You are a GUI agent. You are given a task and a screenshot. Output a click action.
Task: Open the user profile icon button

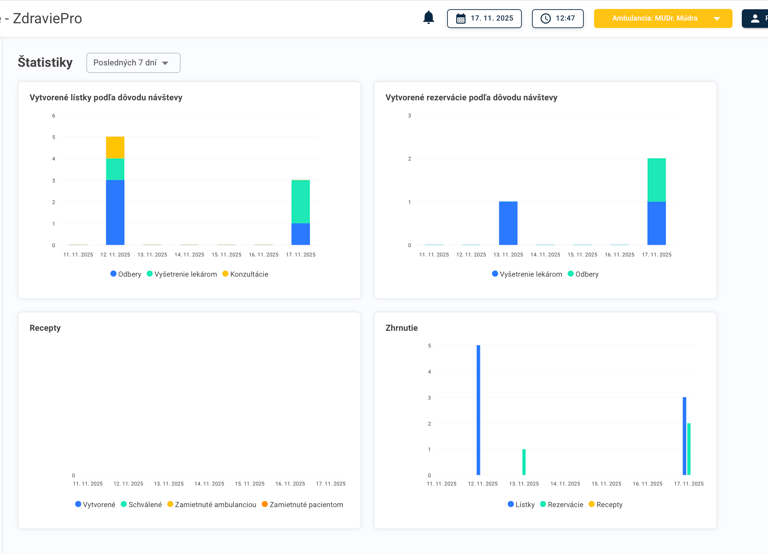tap(755, 19)
